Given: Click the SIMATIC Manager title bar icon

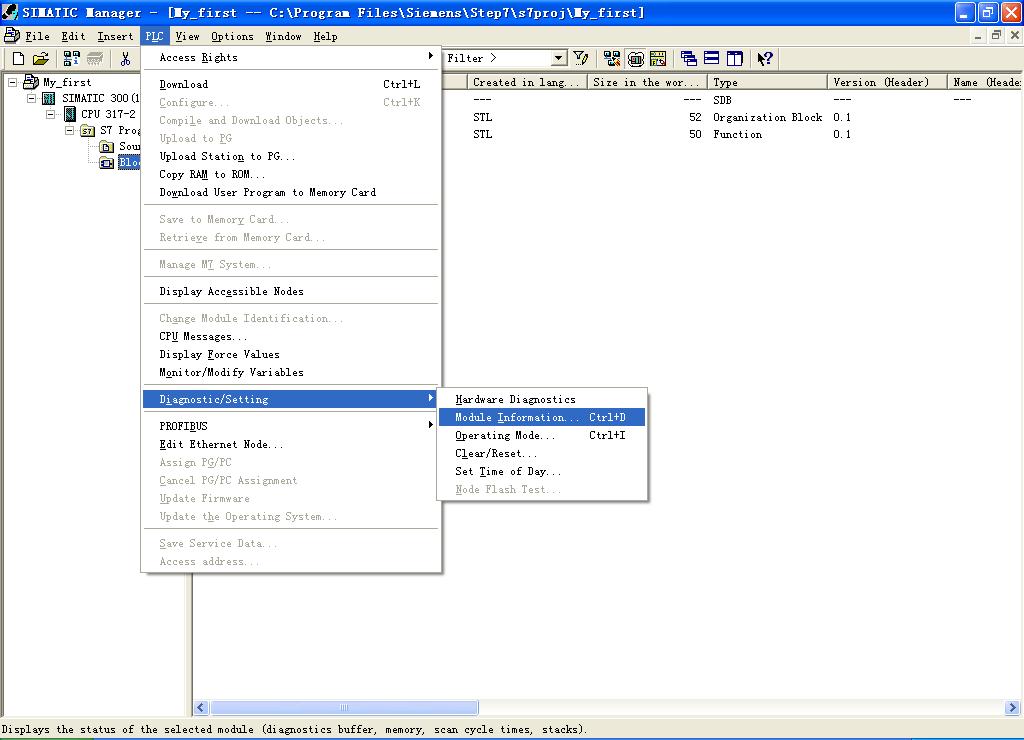Looking at the screenshot, I should 10,12.
